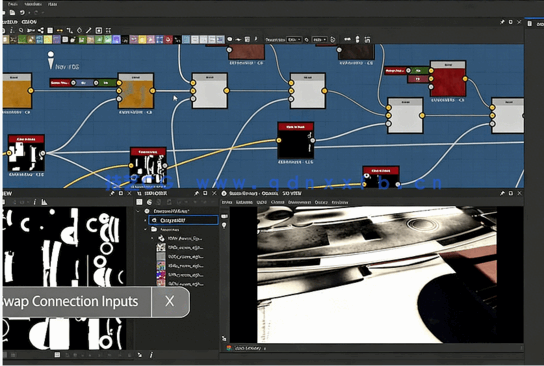Open the Environment menu in the 3D view

click(x=299, y=202)
